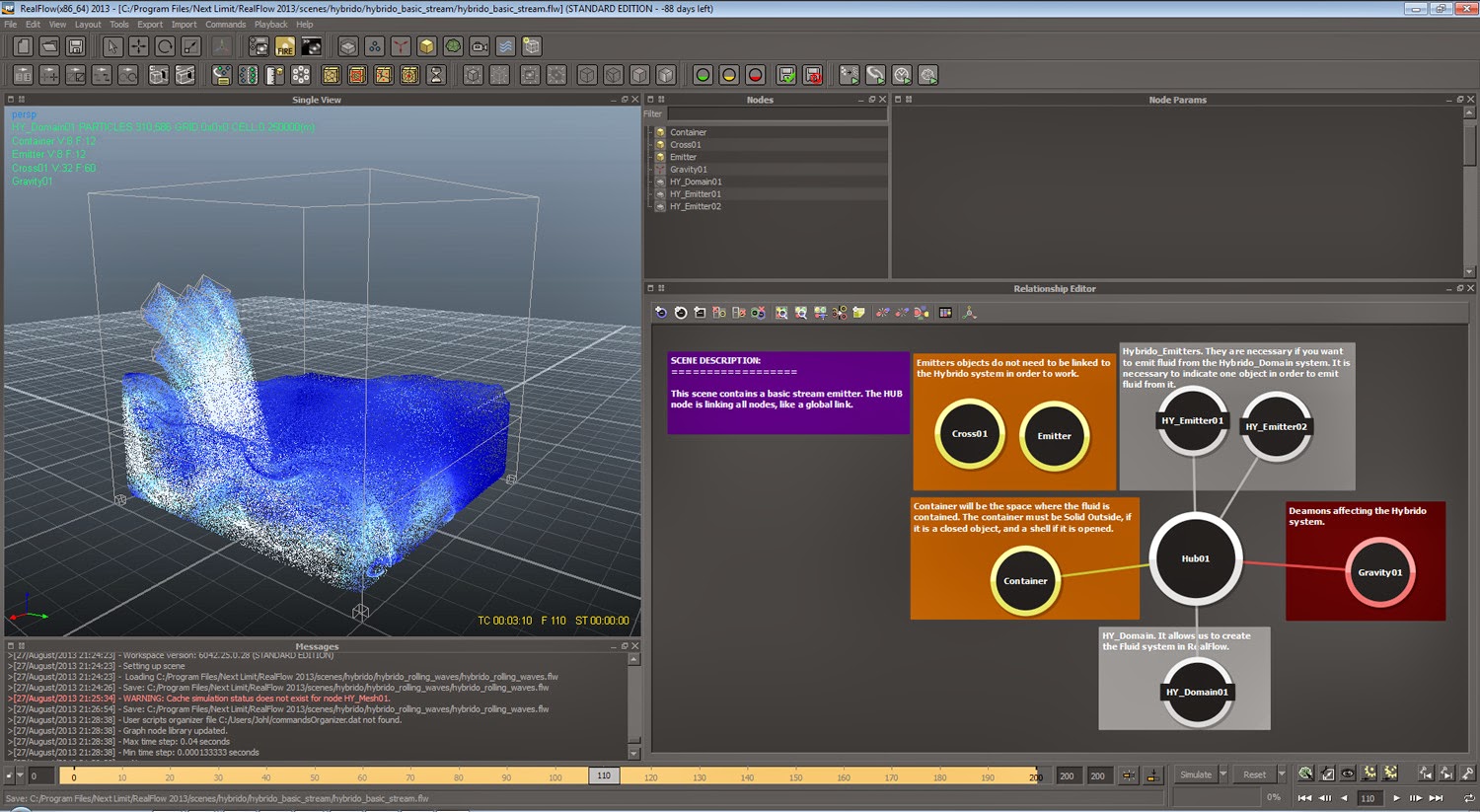Click the add yellow note icon in Relationship Editor
The image size is (1480, 812).
coord(858,313)
